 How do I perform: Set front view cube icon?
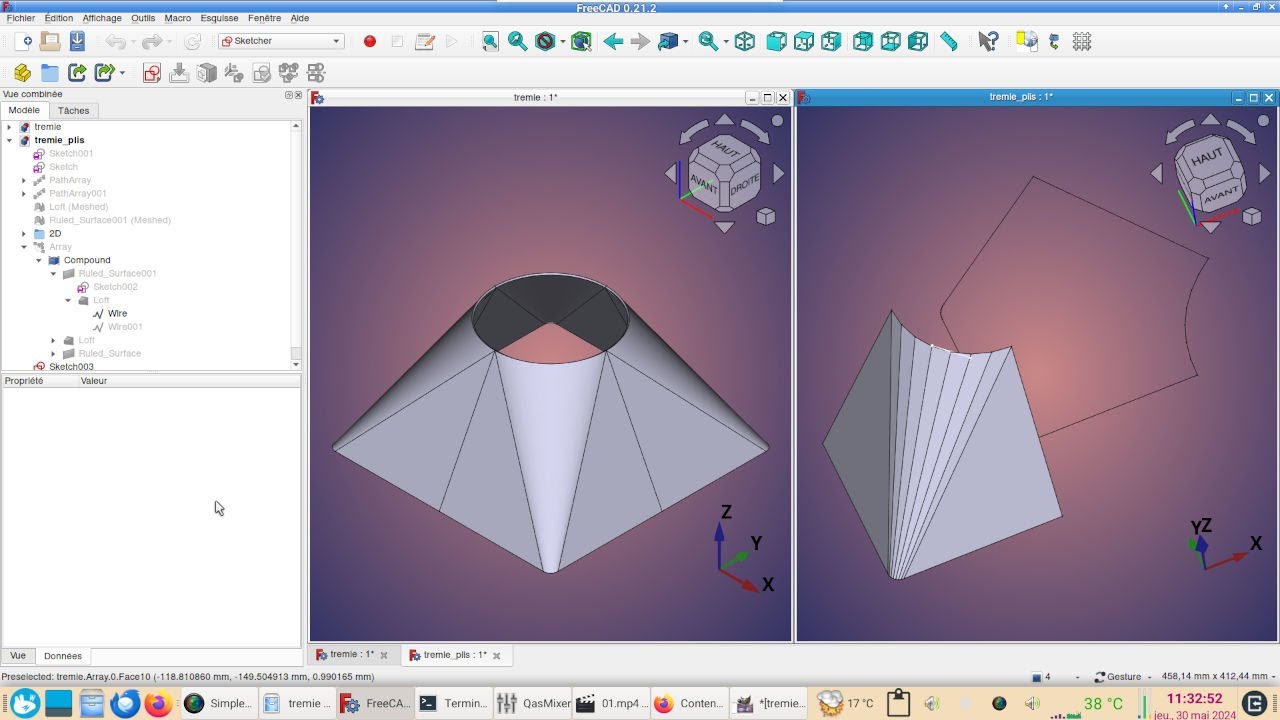point(776,41)
